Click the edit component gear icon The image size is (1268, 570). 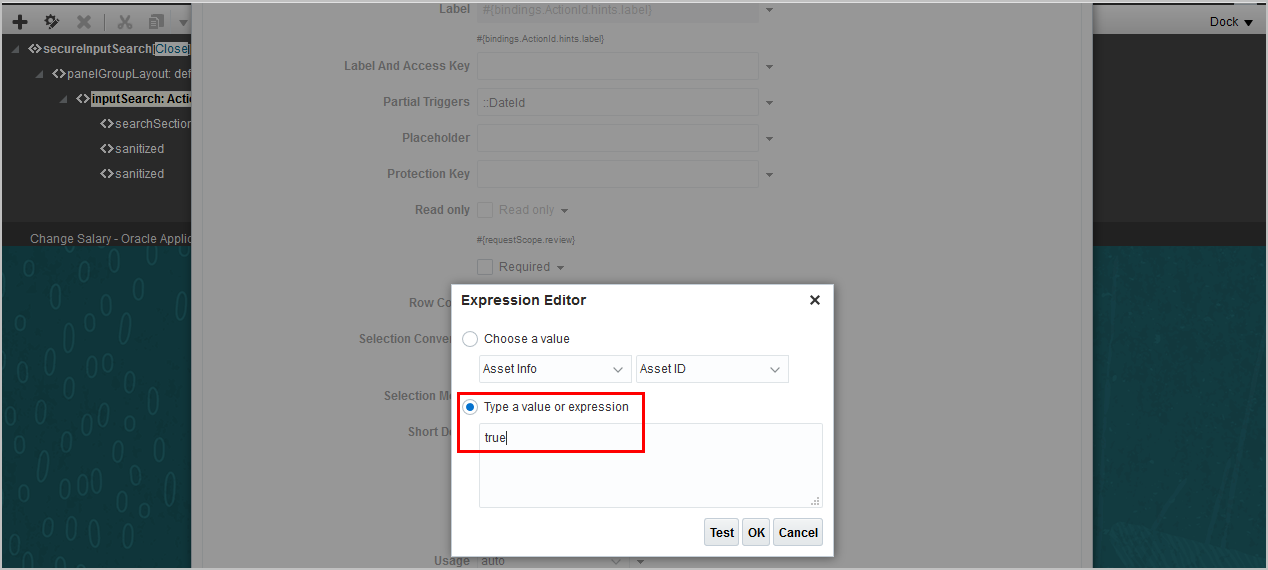point(52,21)
